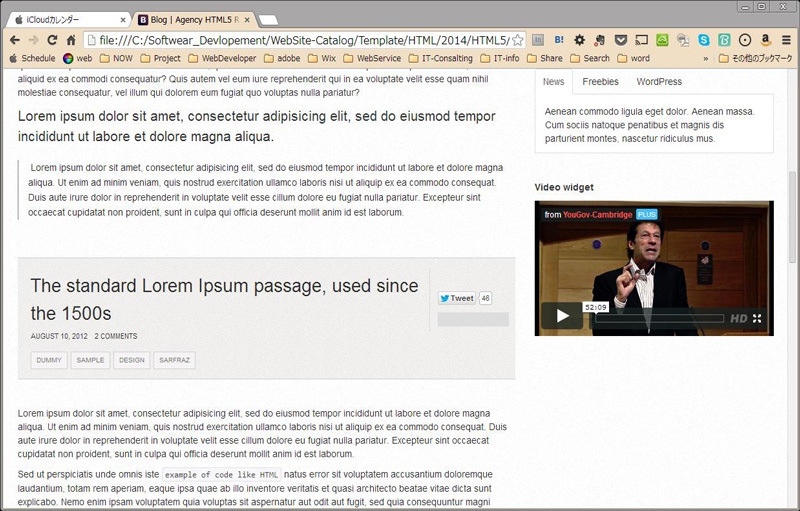Open the word bookmark folder
800x511 pixels.
[x=633, y=58]
